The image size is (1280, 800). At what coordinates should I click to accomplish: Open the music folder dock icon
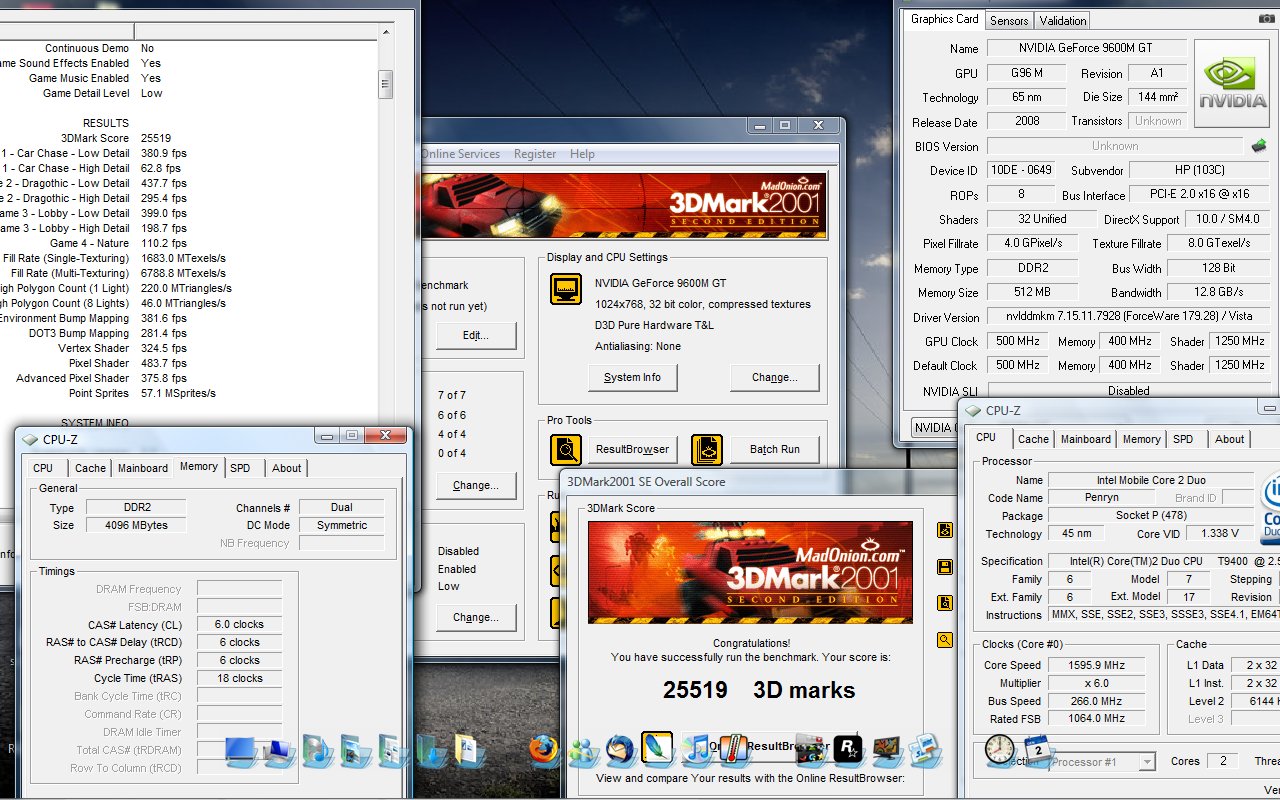(x=318, y=750)
